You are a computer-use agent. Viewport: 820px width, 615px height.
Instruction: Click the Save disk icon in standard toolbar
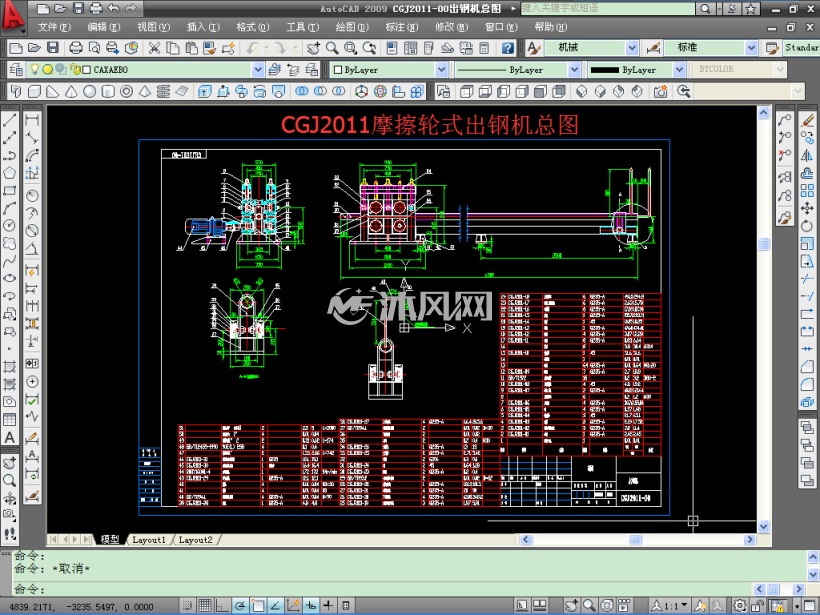pos(53,48)
